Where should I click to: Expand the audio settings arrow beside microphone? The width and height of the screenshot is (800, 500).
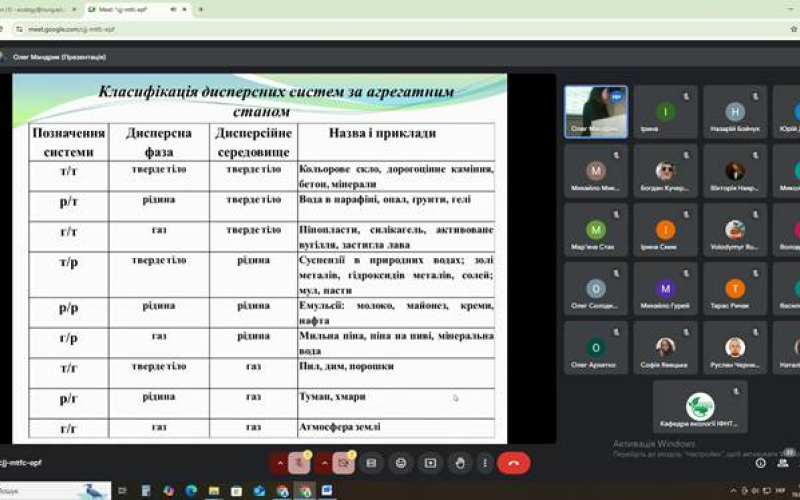coord(280,463)
